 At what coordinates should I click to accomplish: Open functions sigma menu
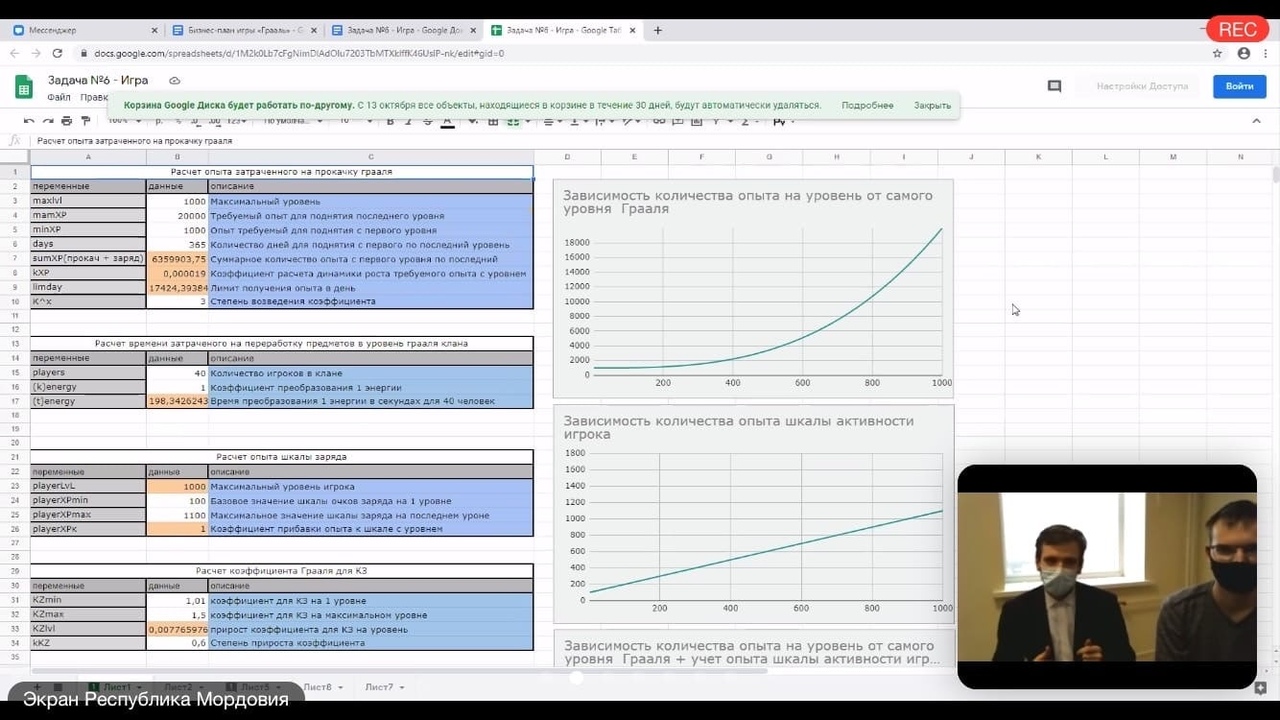(x=745, y=121)
